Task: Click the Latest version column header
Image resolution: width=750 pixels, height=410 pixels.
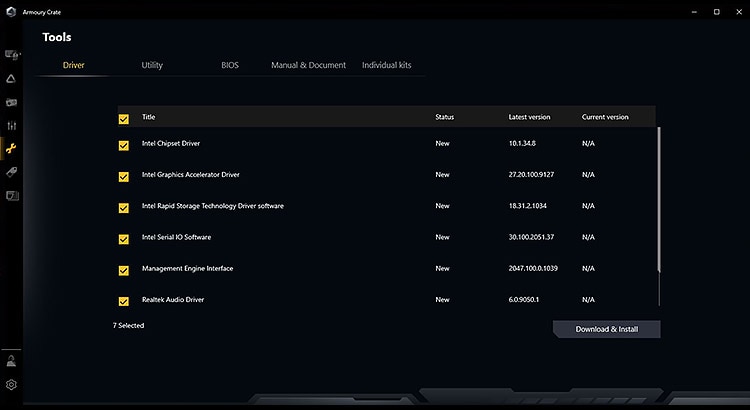Action: point(529,117)
